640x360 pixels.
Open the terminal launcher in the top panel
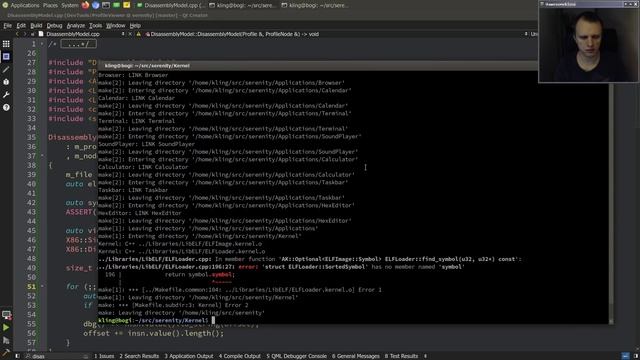(x=106, y=5)
